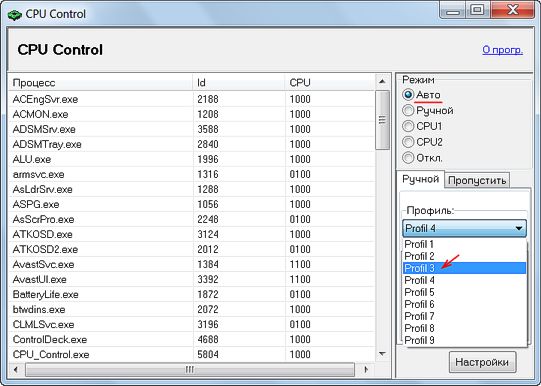Click Id value 5804
The image size is (541, 386).
(x=208, y=355)
